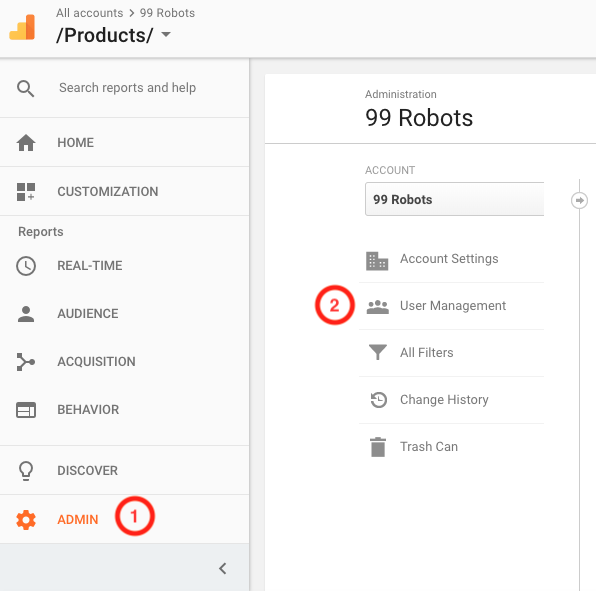Click the circled arrow next to the account column
The width and height of the screenshot is (596, 591).
click(579, 200)
